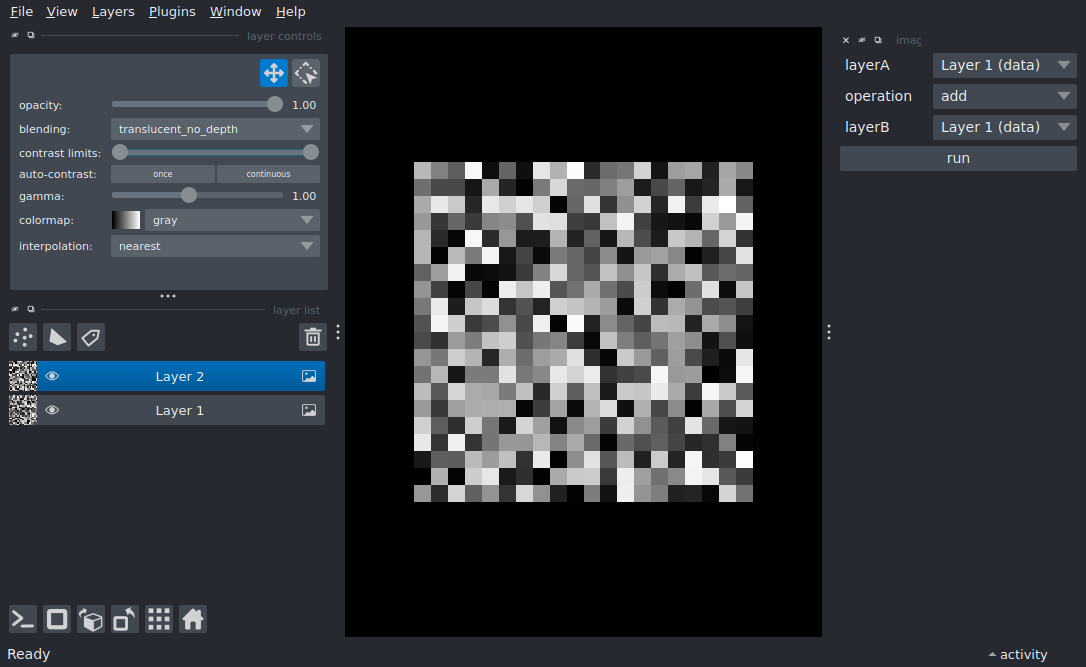Select the Layer 2 thumbnail

tap(23, 376)
